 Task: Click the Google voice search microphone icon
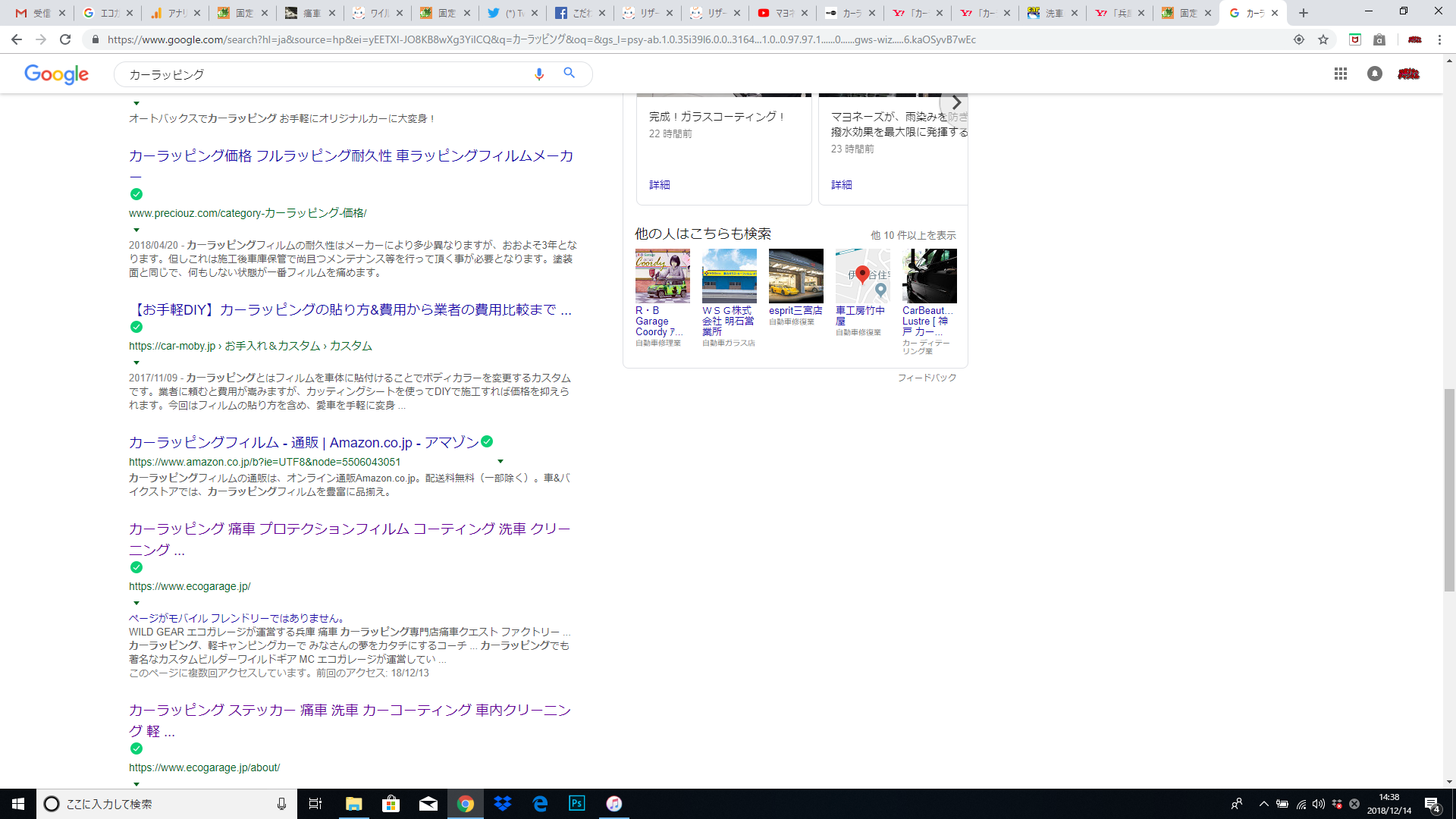point(539,74)
